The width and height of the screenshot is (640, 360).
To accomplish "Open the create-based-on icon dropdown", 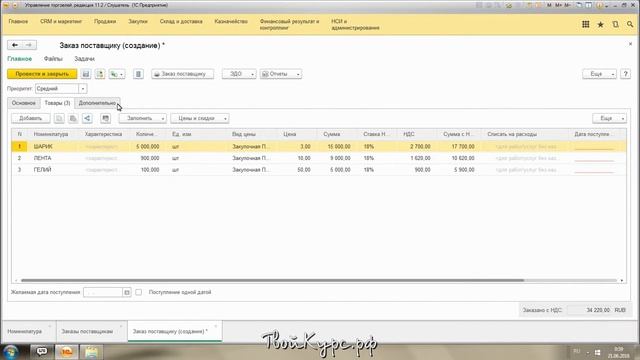I will [x=117, y=74].
